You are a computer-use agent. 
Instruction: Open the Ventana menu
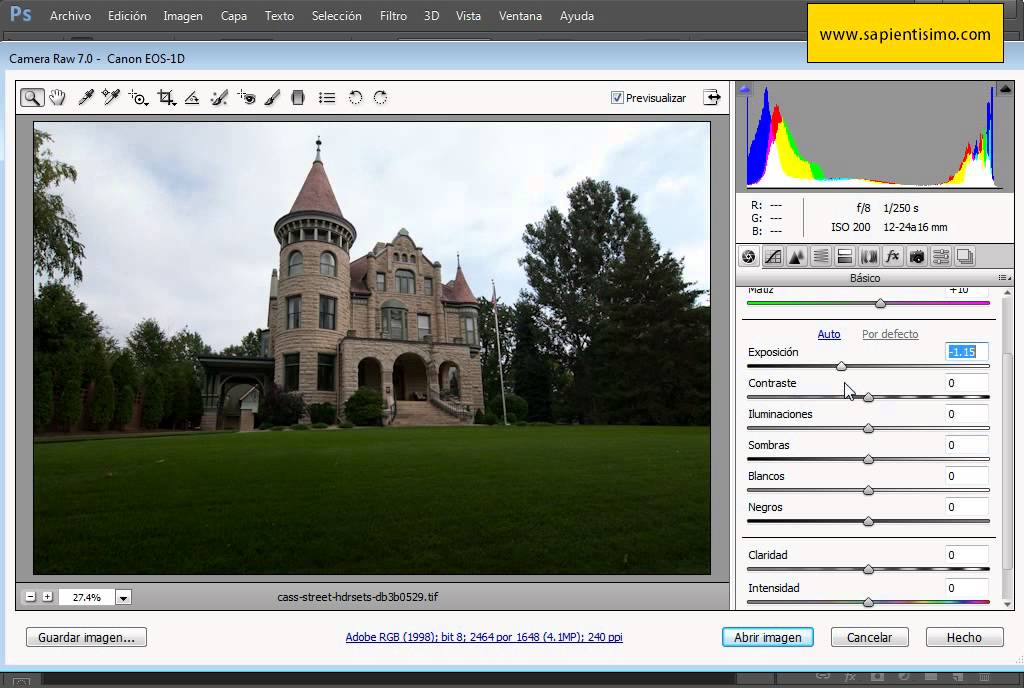(x=520, y=16)
